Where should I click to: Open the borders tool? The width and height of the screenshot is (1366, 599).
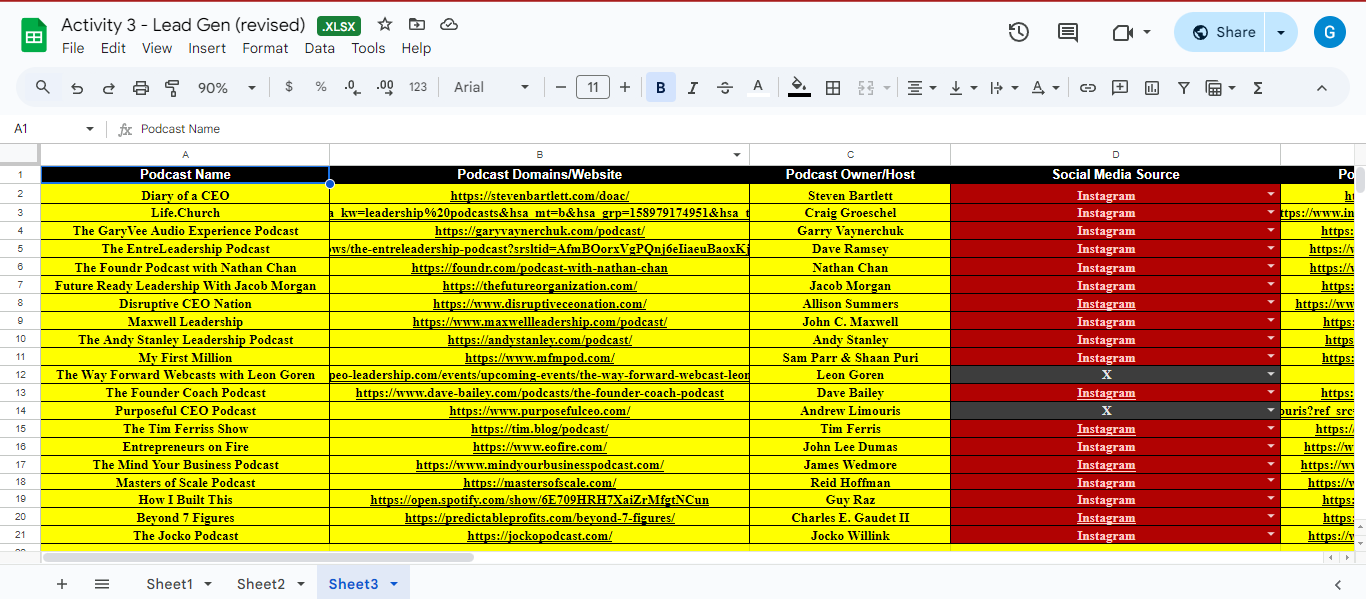[832, 88]
